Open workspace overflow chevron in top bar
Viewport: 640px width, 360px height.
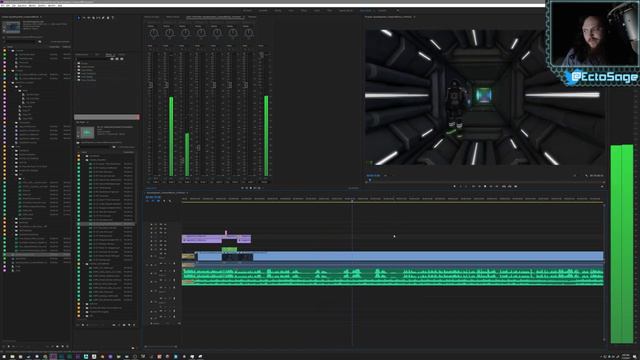(398, 10)
